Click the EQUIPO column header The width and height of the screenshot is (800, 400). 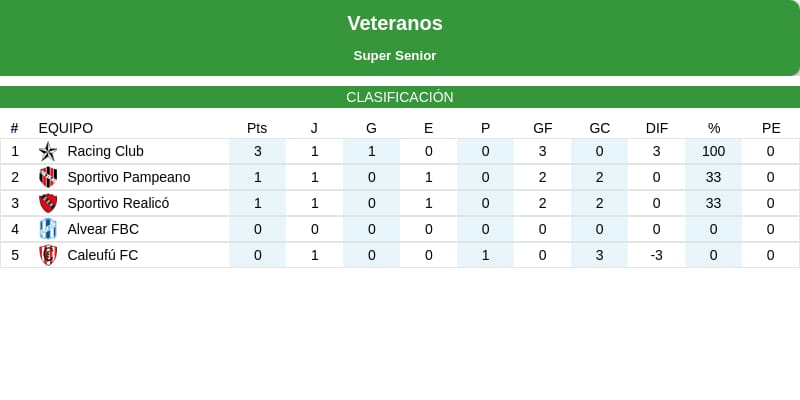click(66, 128)
